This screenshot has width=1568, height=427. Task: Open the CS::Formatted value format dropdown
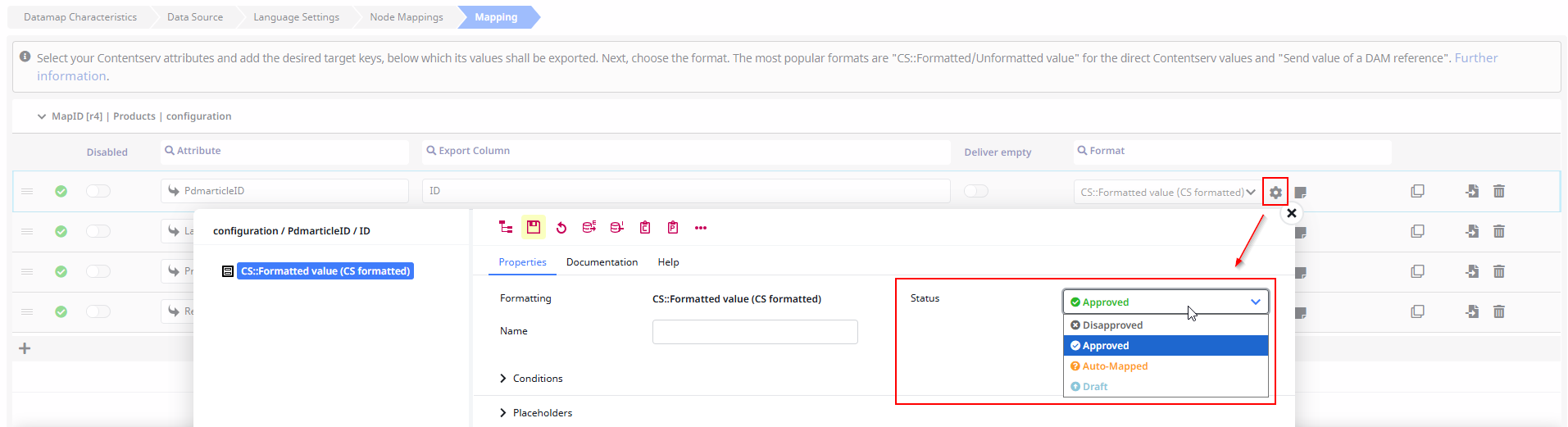[x=1166, y=193]
